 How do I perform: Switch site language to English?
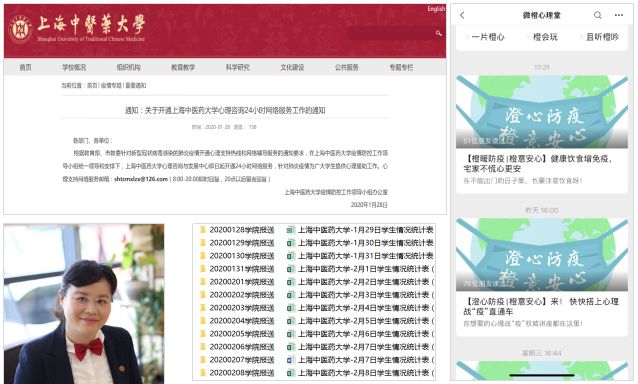click(436, 9)
